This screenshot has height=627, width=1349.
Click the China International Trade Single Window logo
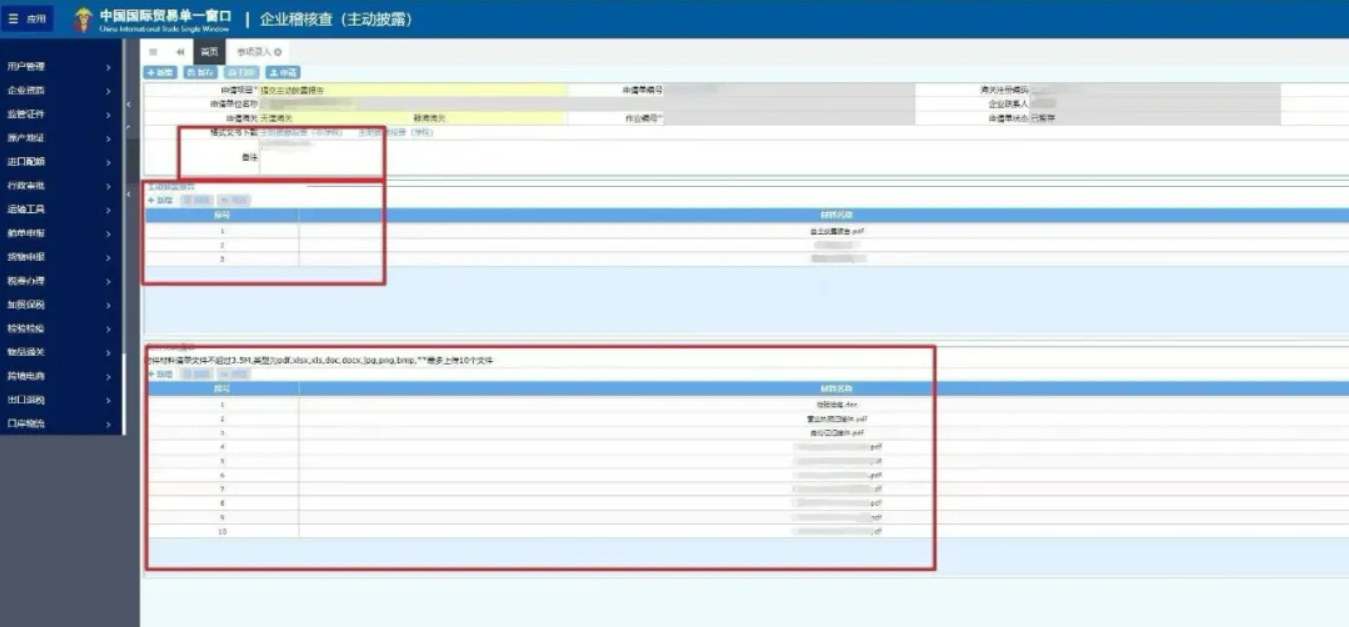click(x=157, y=20)
